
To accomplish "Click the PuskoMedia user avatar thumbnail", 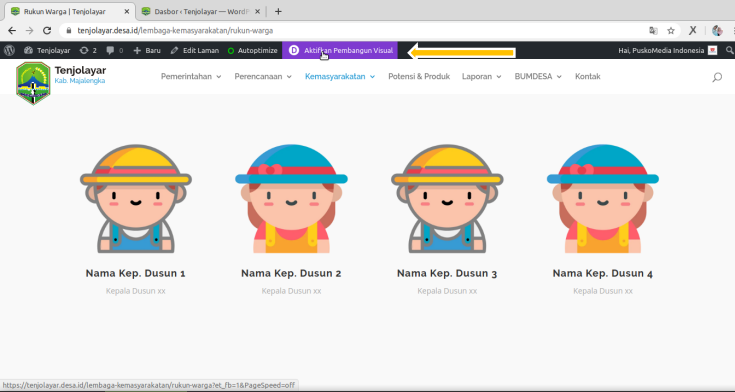I will (x=712, y=50).
